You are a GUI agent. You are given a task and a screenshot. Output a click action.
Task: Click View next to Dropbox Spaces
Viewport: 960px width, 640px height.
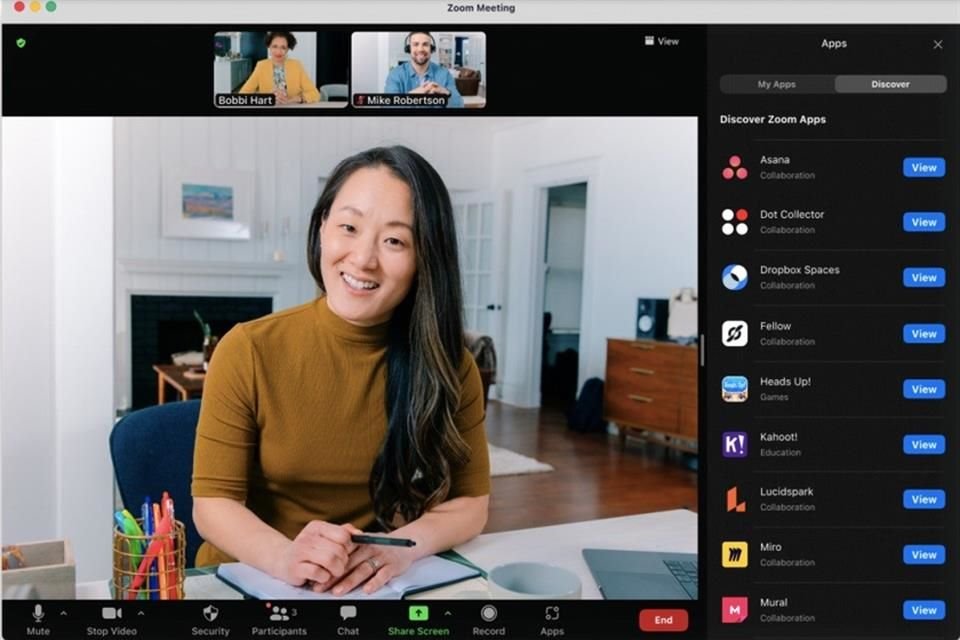(922, 277)
